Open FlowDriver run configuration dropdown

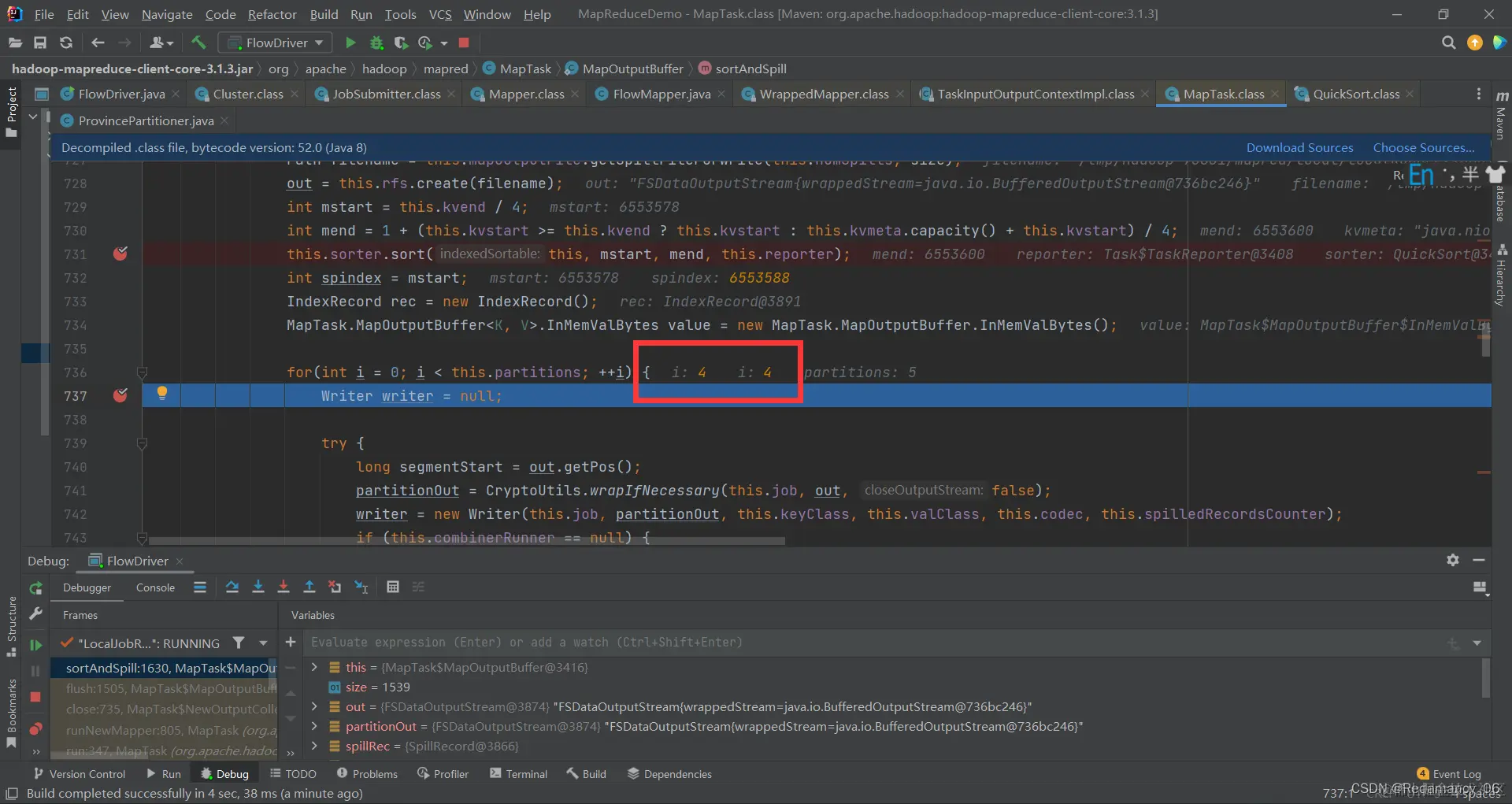coord(275,43)
